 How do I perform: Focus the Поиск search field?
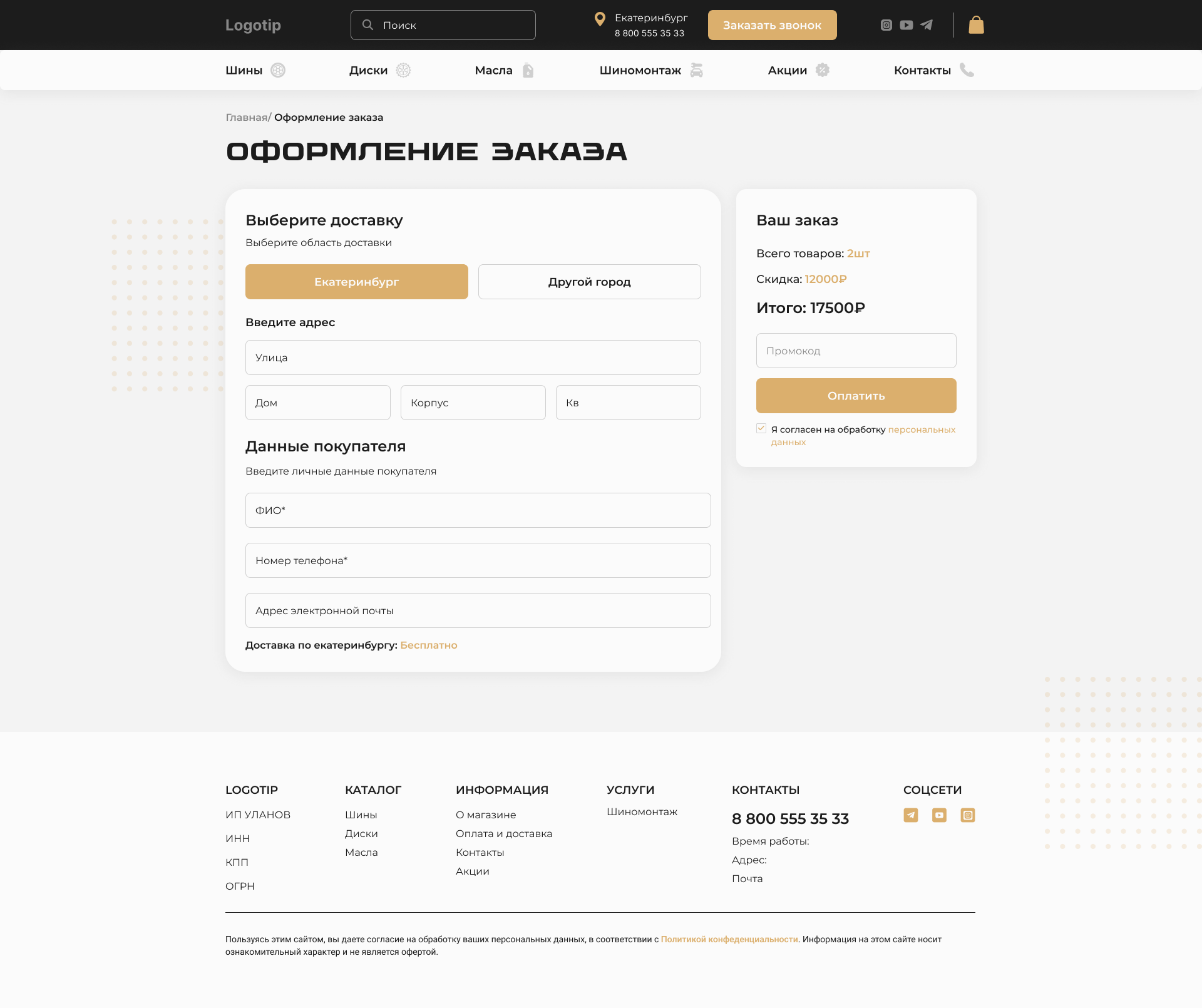coord(443,25)
